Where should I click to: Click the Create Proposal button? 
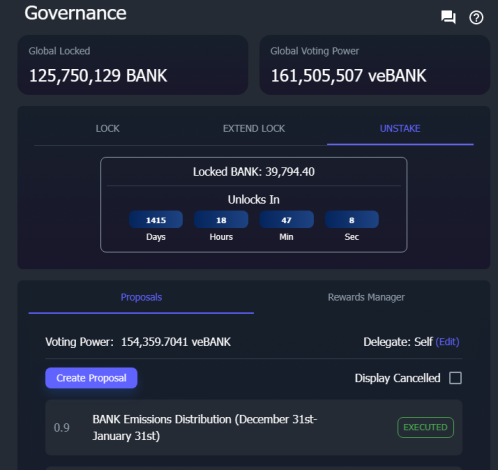pos(91,378)
